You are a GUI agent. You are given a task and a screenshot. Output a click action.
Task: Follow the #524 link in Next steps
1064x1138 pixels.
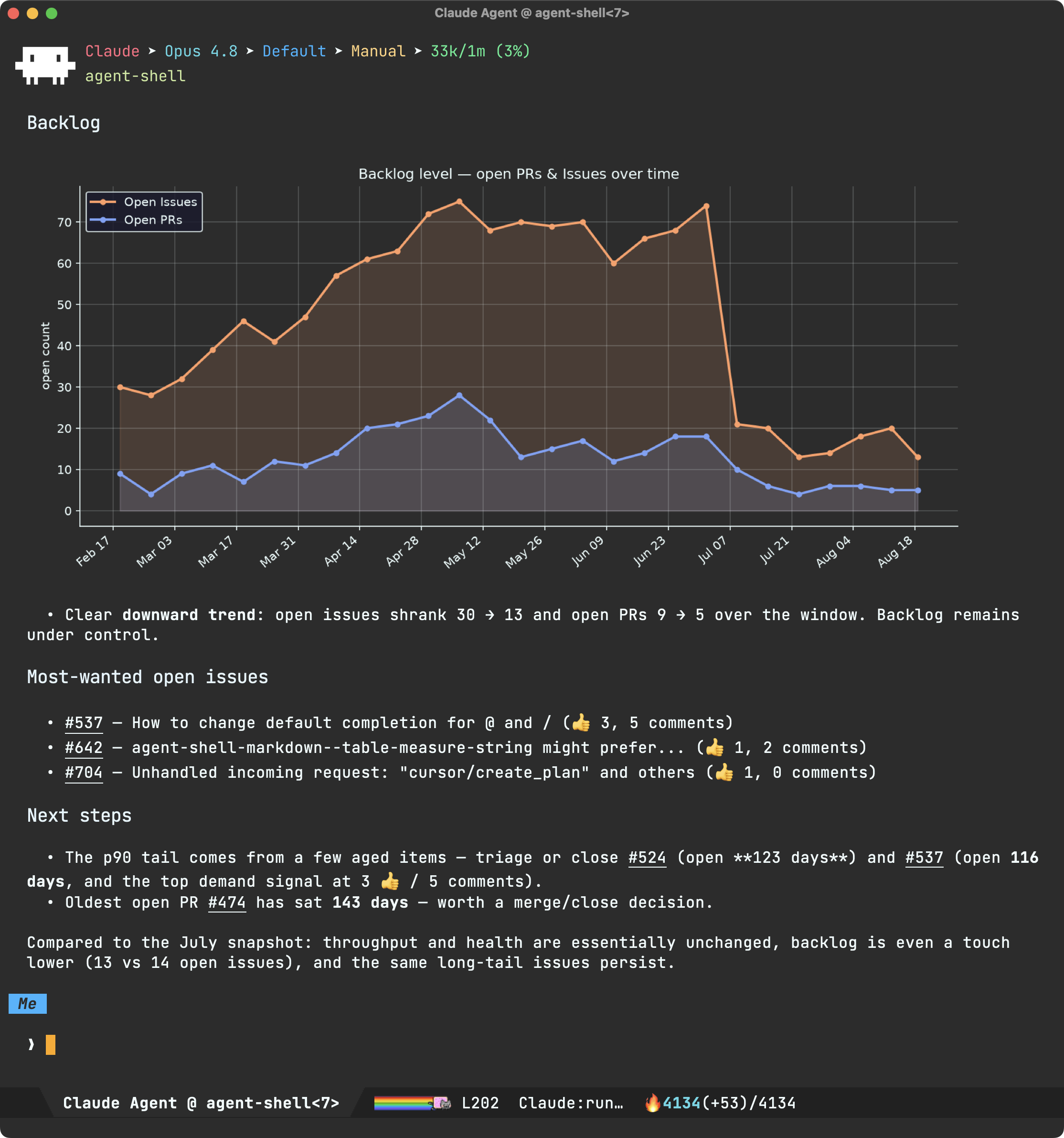(x=647, y=858)
